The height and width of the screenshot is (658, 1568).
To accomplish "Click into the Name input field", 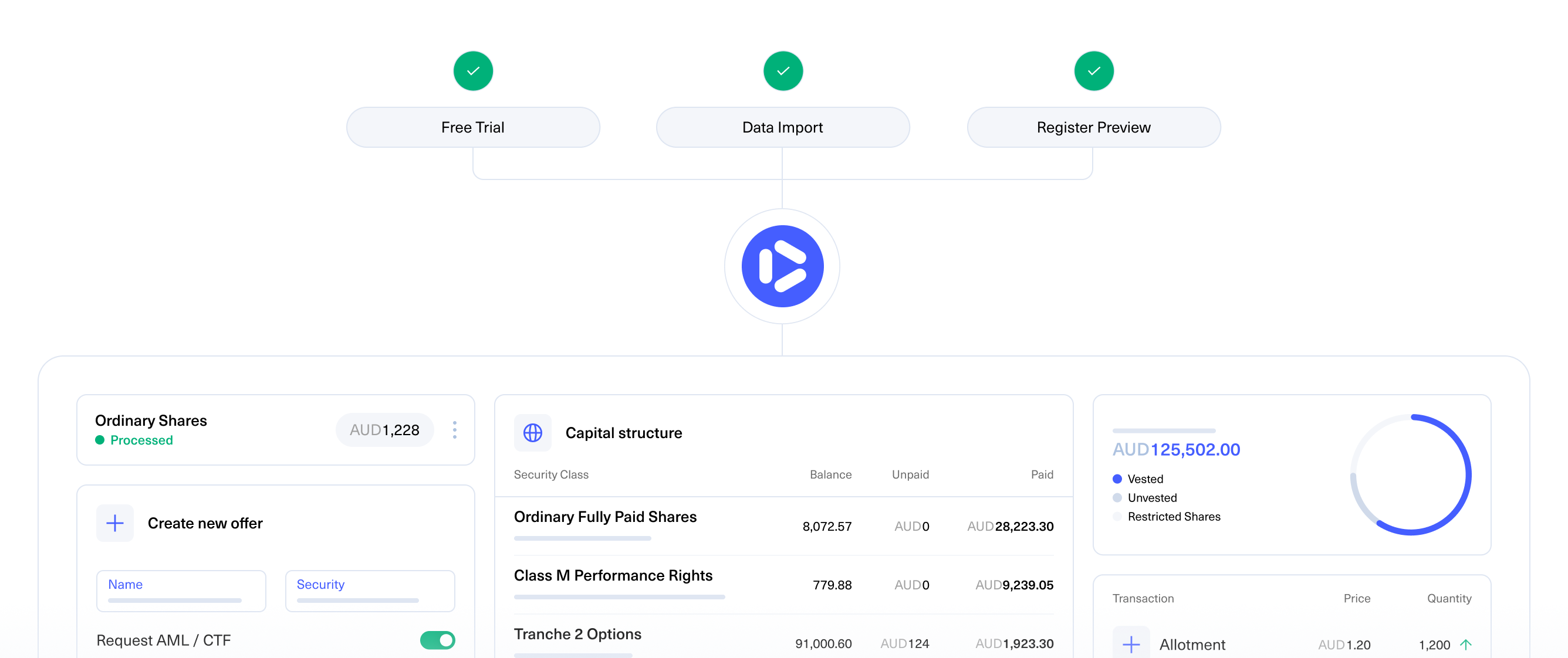I will tap(181, 591).
